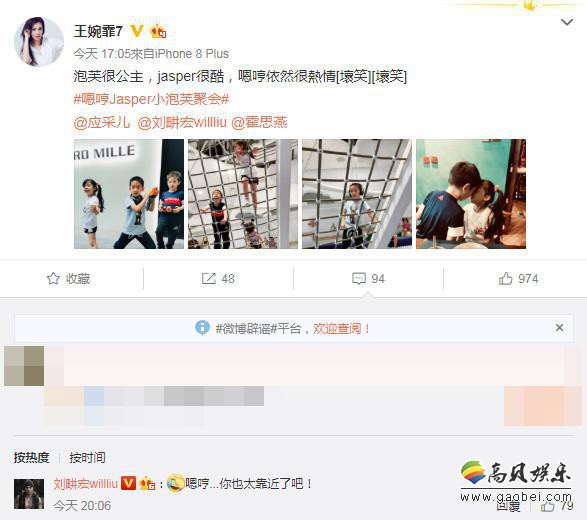Open comments via the 94 bubble icon

[359, 279]
